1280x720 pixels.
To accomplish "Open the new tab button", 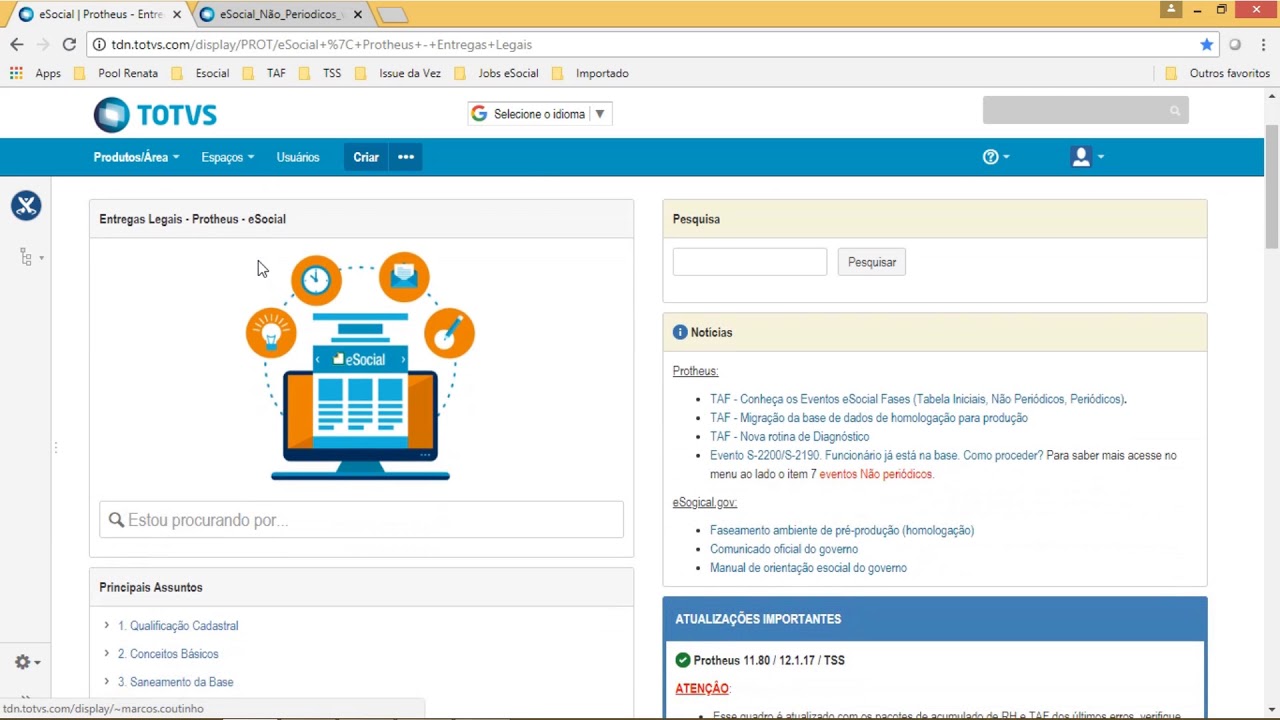I will [391, 15].
